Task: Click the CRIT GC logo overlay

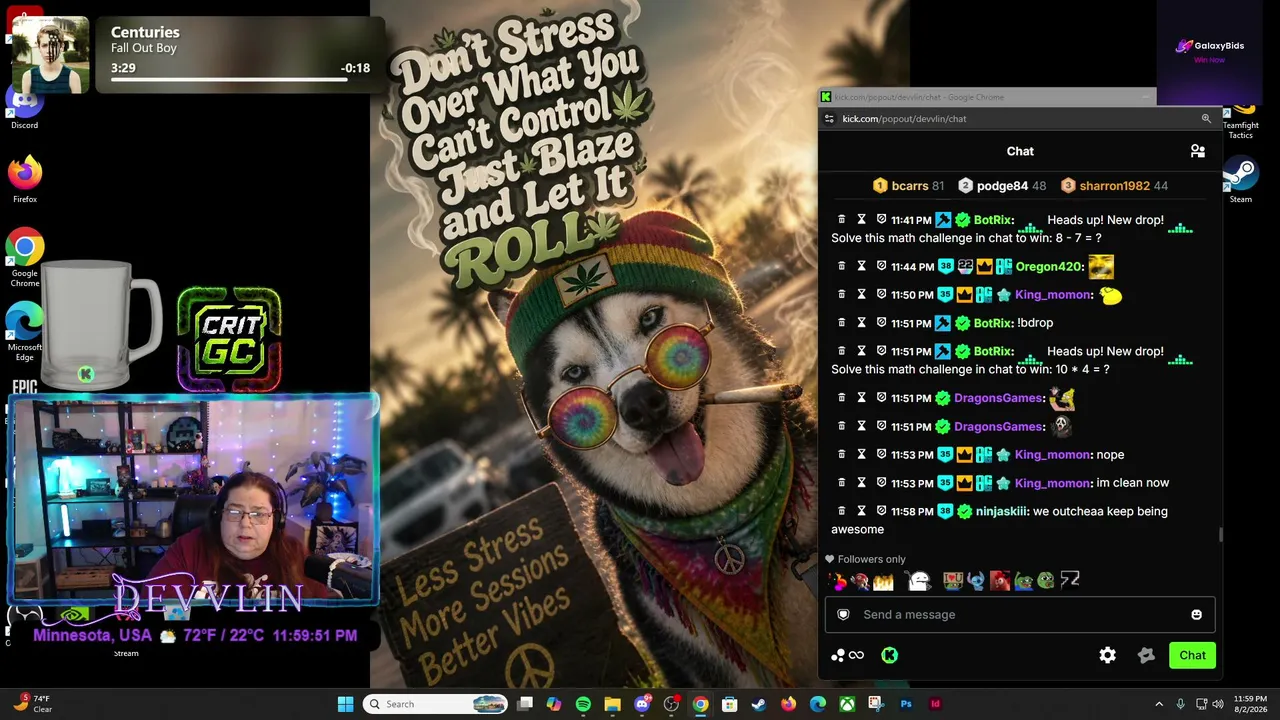Action: pos(229,340)
